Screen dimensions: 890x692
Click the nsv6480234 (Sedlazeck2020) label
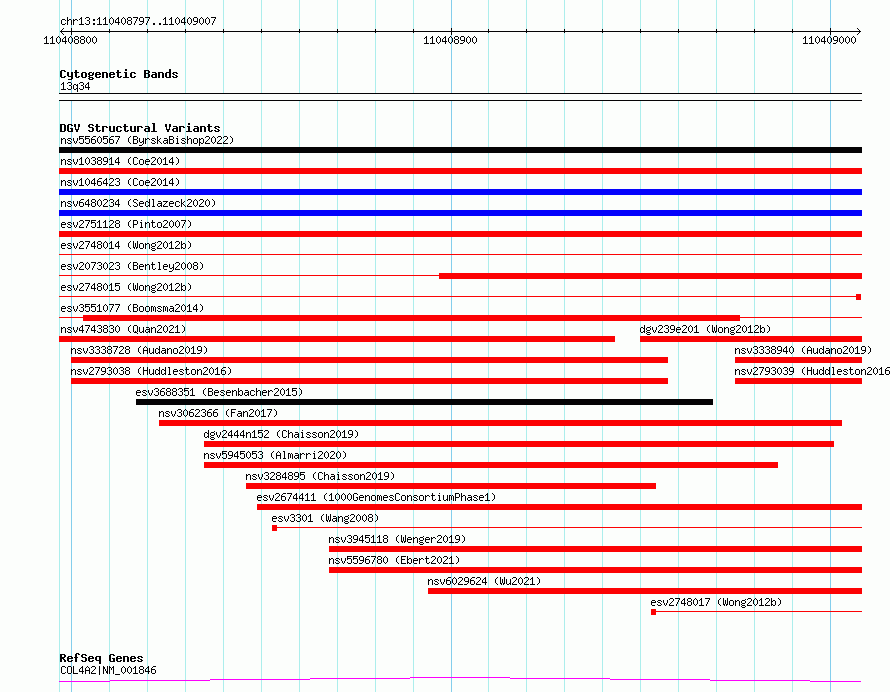point(138,203)
